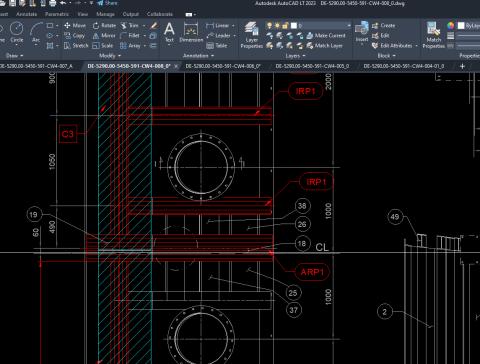Image resolution: width=480 pixels, height=364 pixels.
Task: Select the Circle drawing tool
Action: pos(16,32)
